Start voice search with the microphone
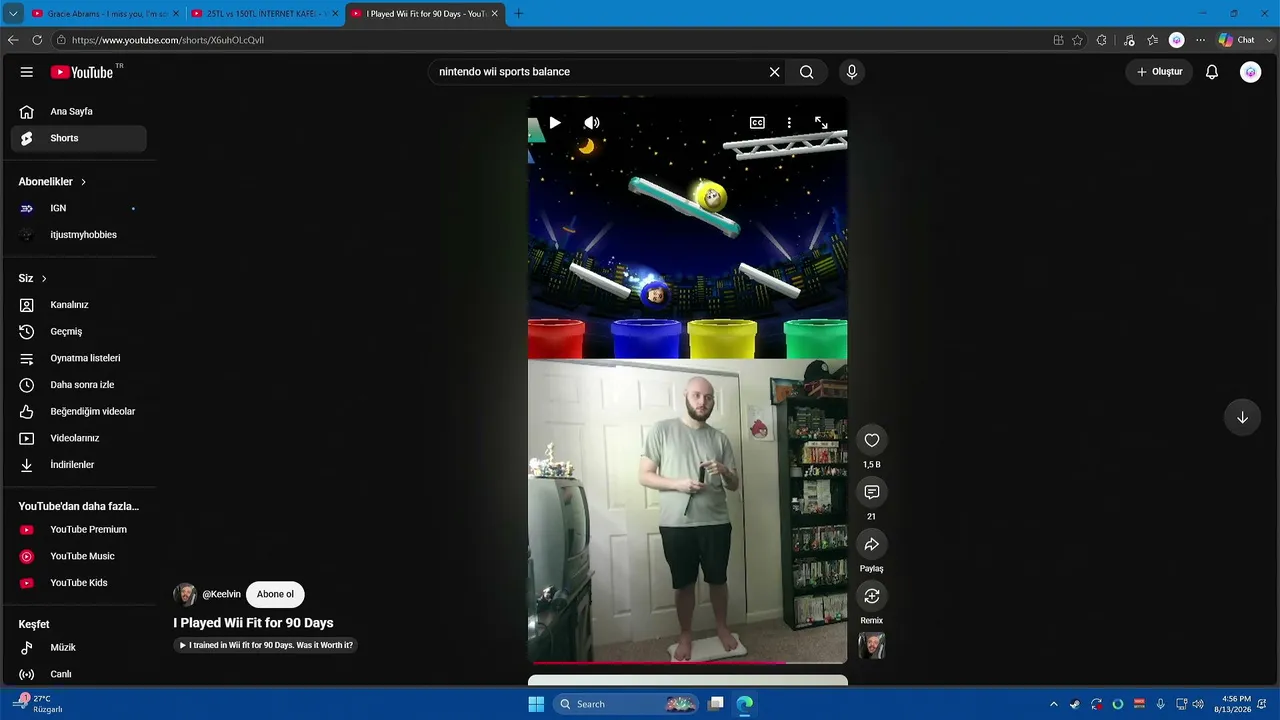 pos(852,72)
